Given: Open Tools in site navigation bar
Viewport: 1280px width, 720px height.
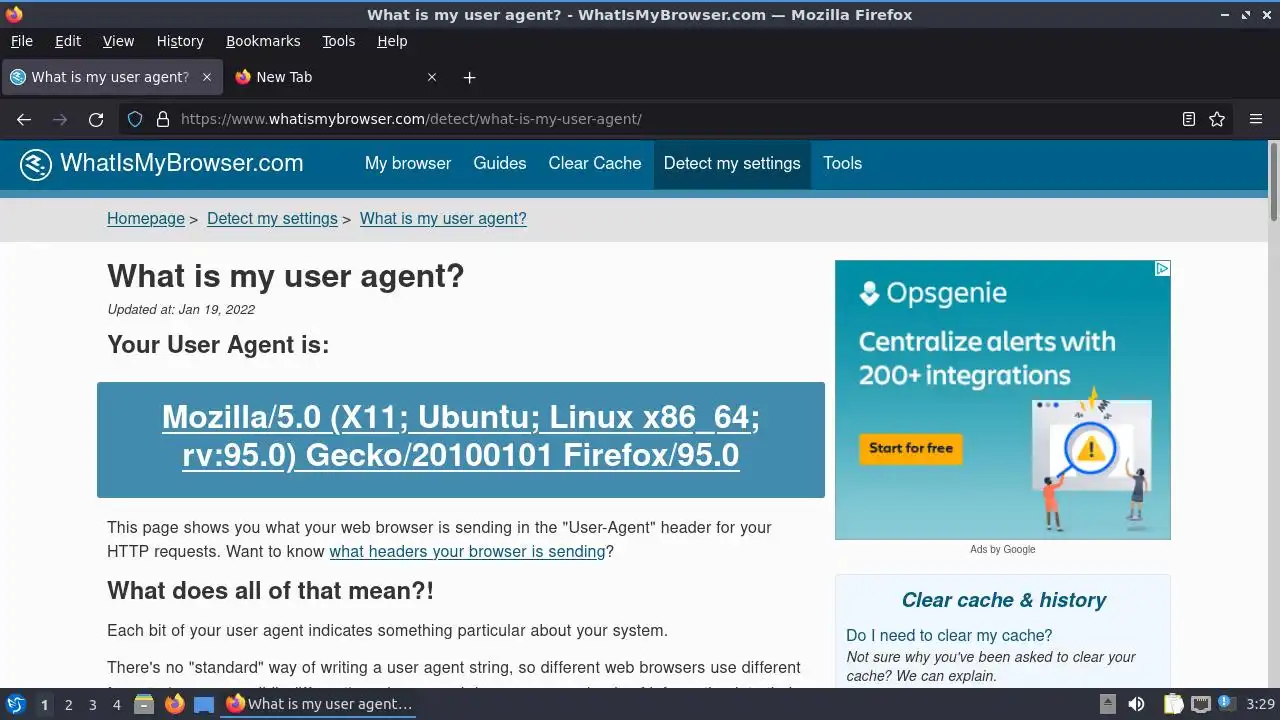Looking at the screenshot, I should (842, 163).
